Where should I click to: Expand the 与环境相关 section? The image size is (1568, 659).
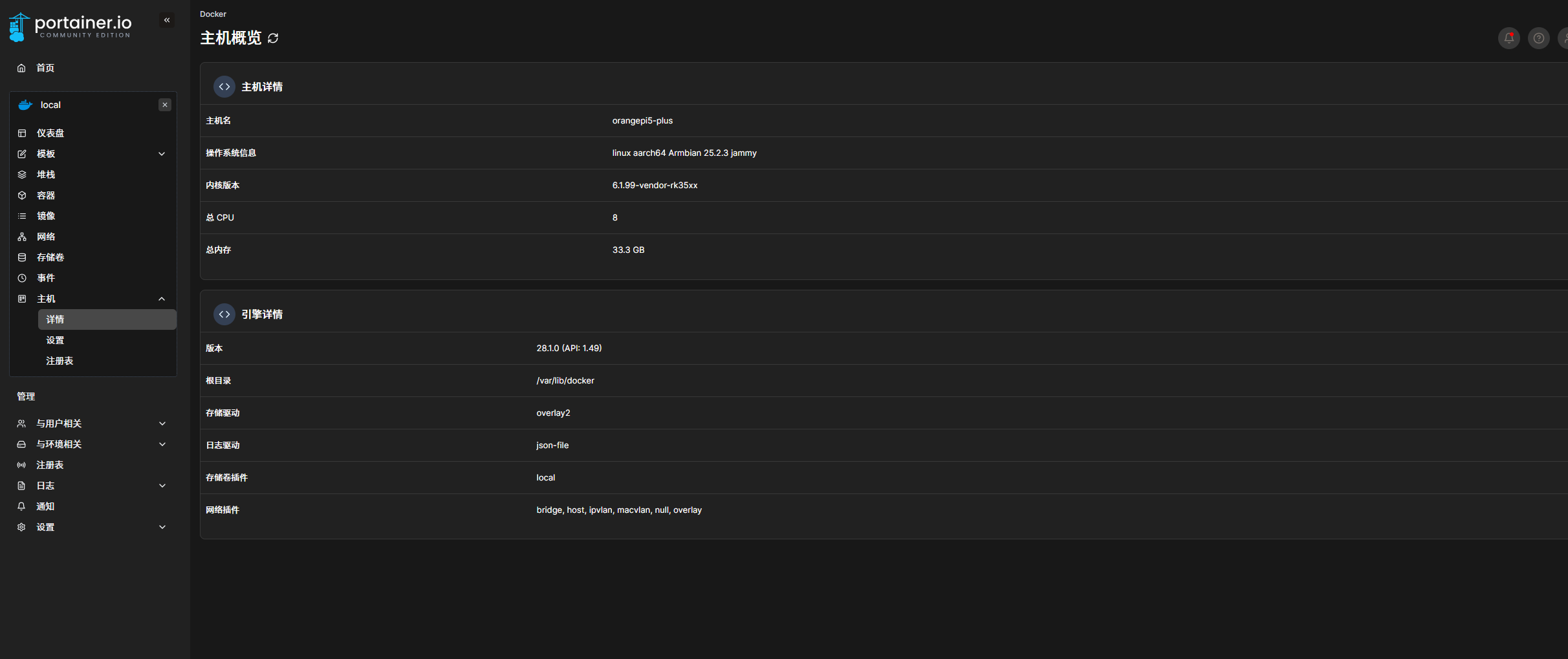(x=162, y=444)
